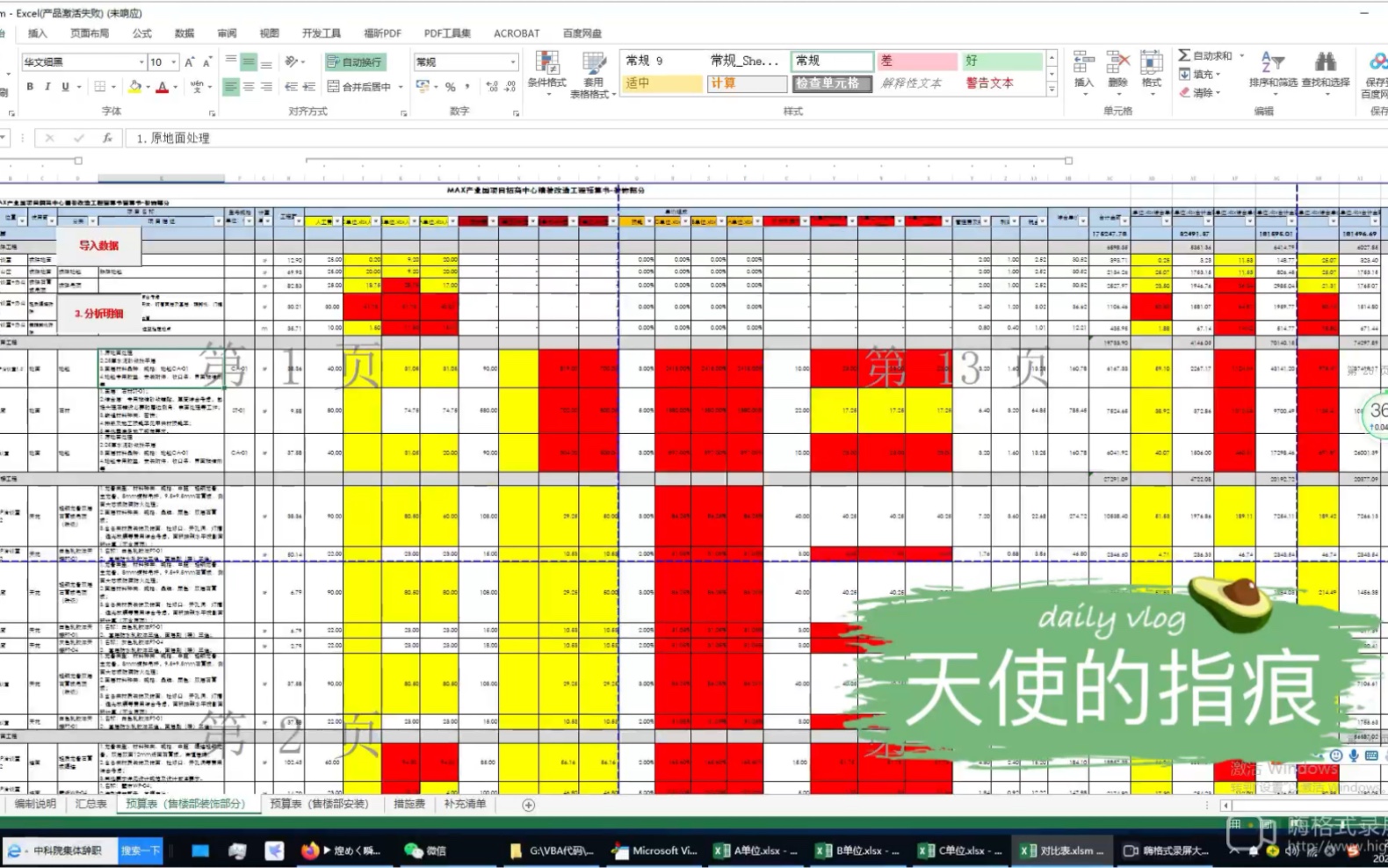
Task: Open the 公式 ribbon tab
Action: [x=141, y=33]
